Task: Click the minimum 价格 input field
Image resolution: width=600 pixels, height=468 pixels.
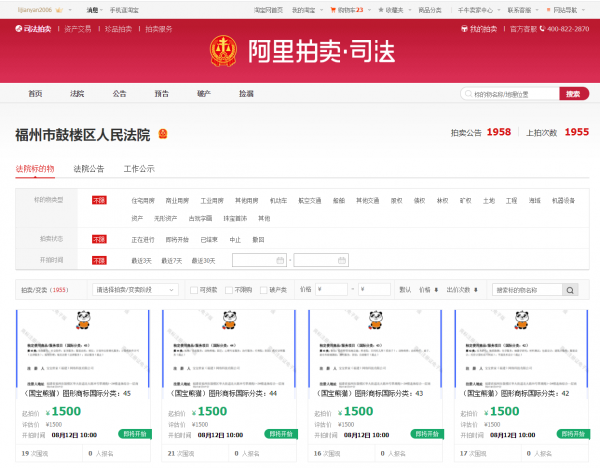Action: pyautogui.click(x=331, y=290)
